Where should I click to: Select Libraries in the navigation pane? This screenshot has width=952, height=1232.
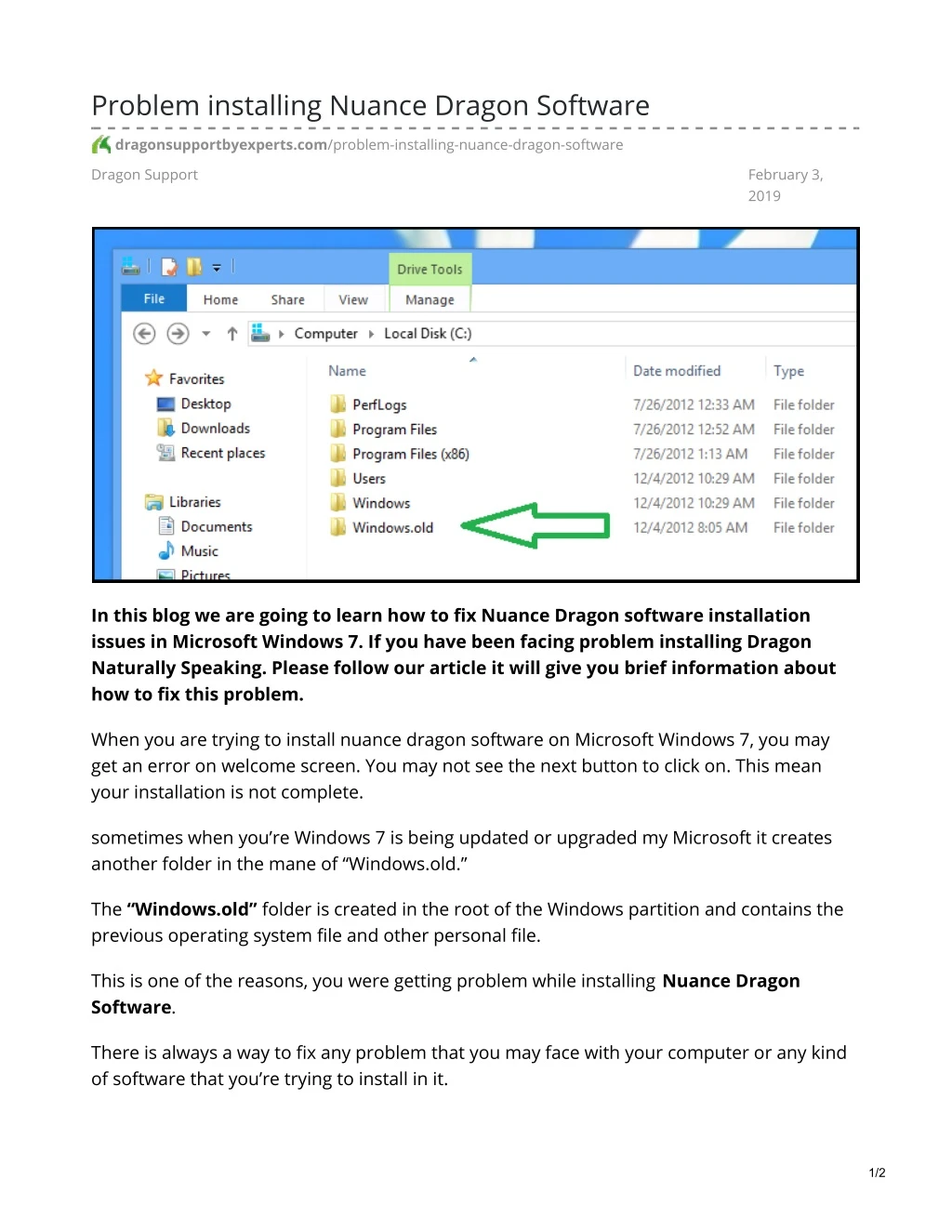[x=194, y=501]
